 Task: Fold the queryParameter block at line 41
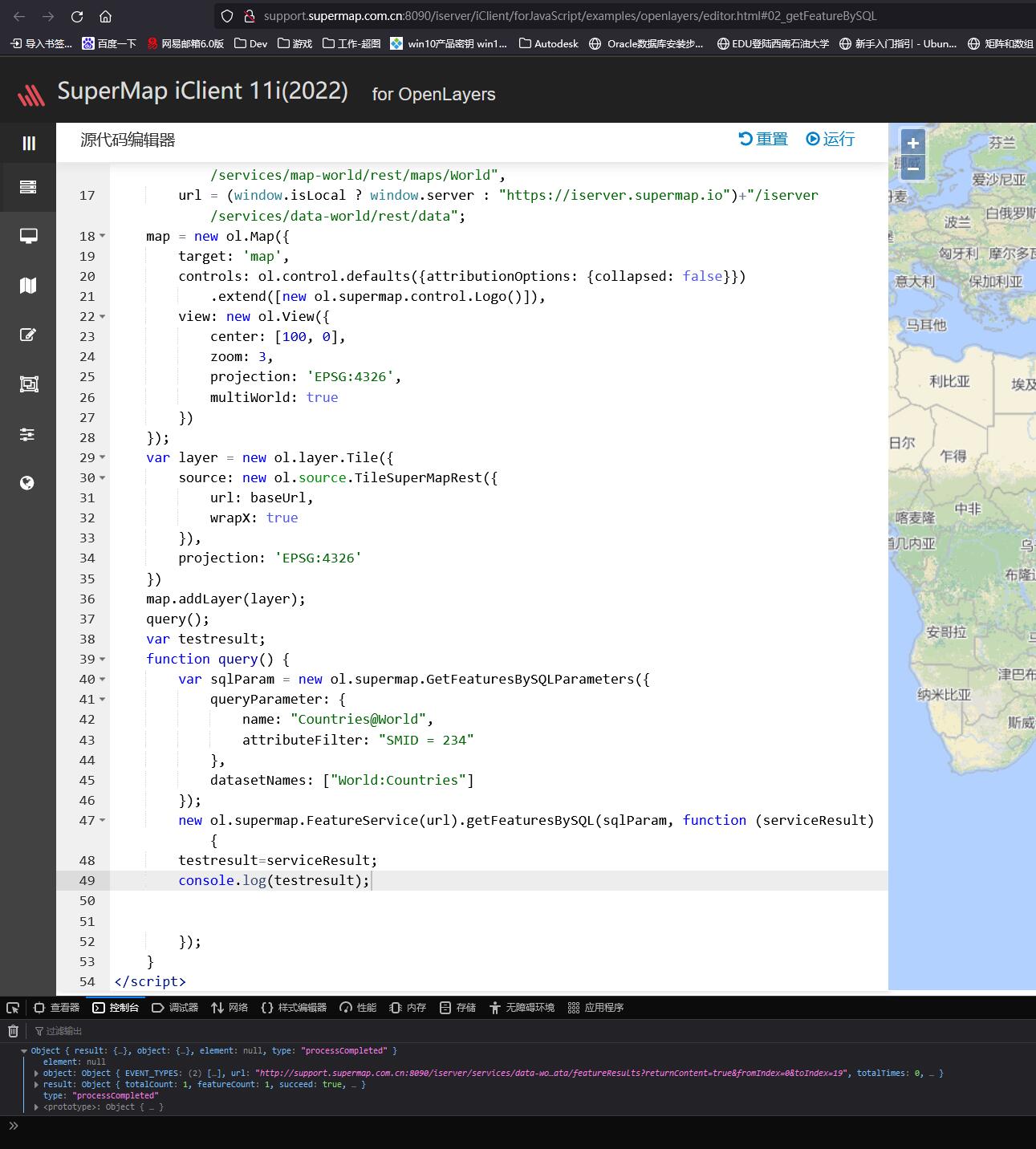pos(102,700)
